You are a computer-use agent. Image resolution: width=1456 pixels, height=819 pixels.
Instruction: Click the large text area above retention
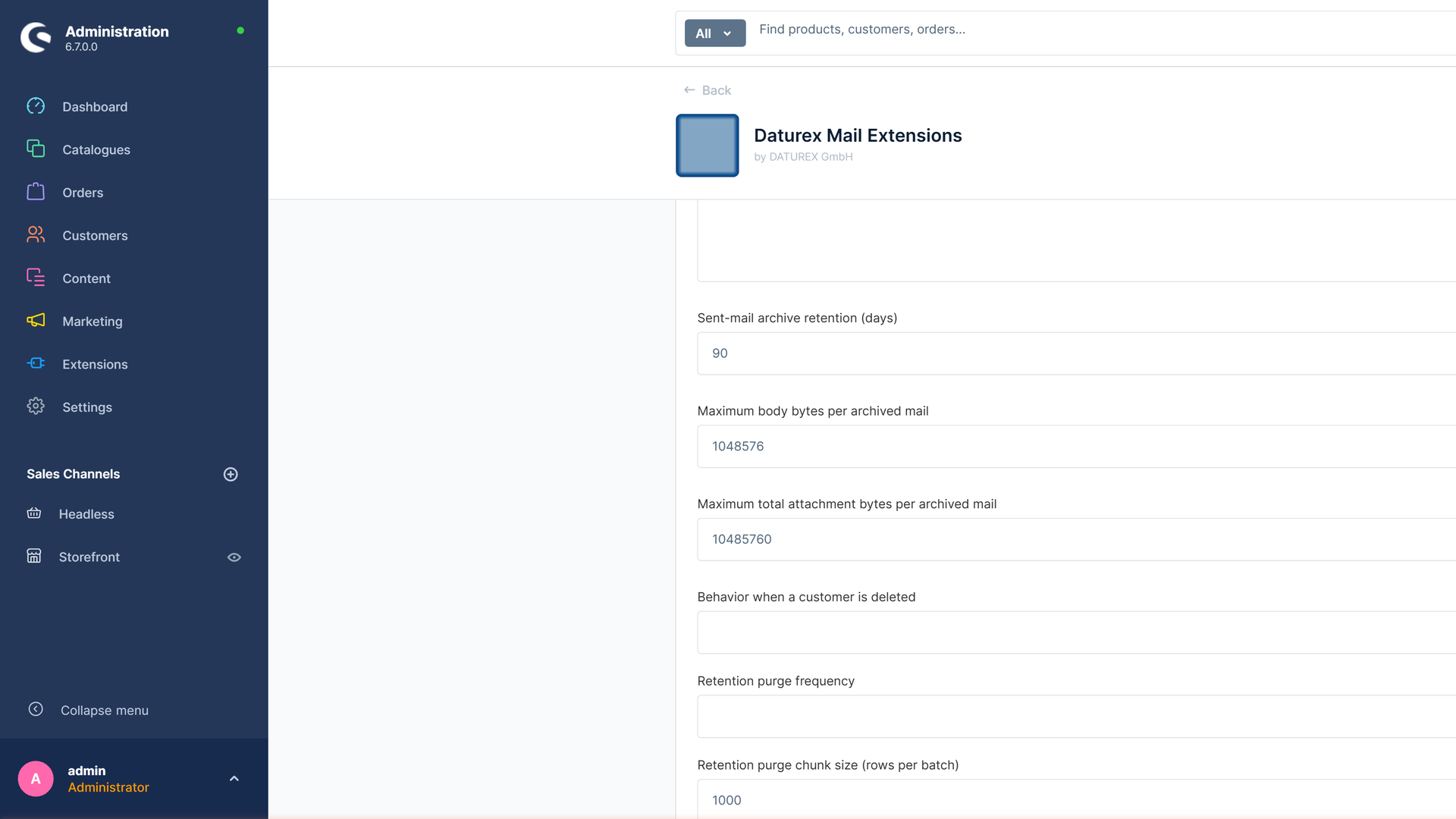tap(1077, 241)
